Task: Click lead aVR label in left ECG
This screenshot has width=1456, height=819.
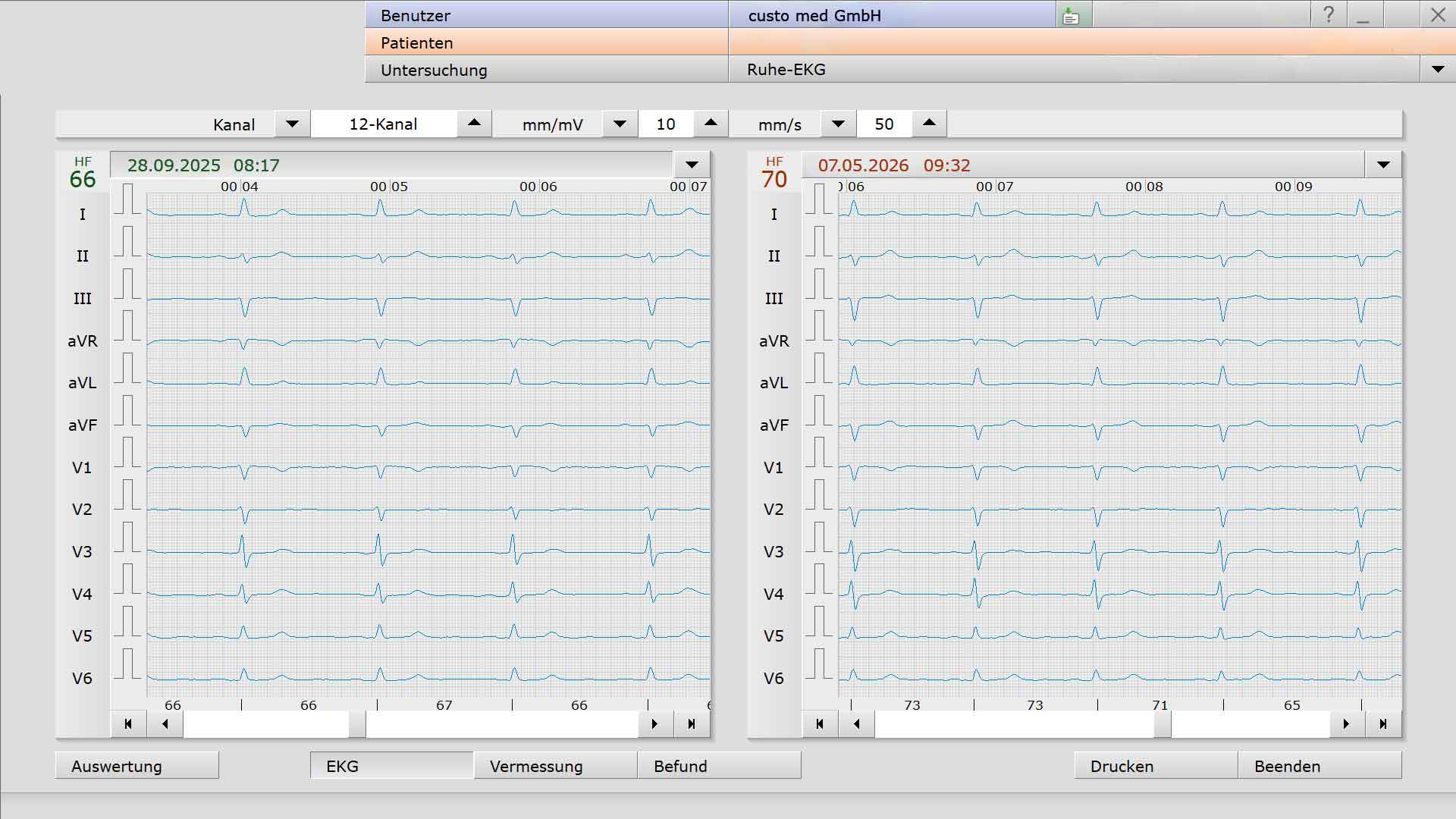Action: 83,341
